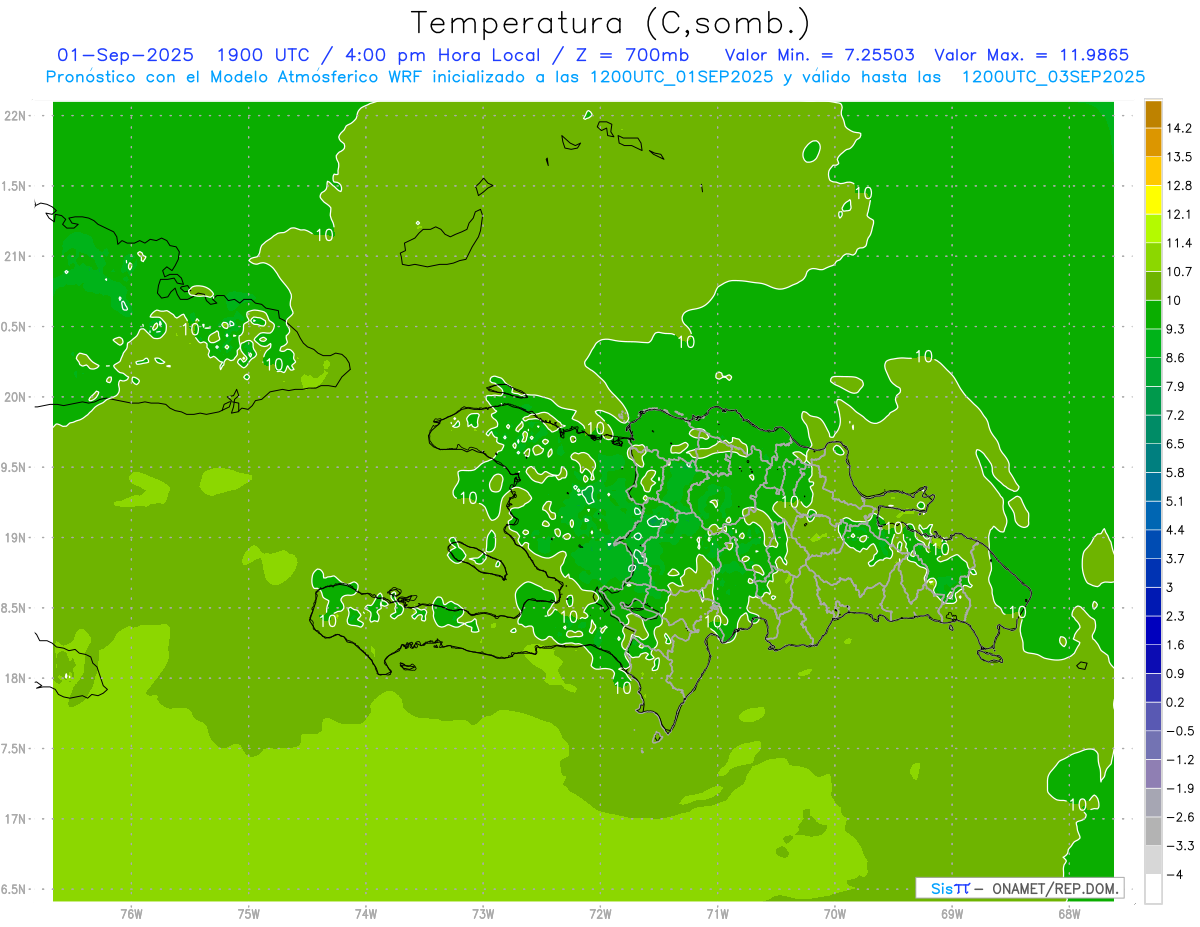Image resolution: width=1200 pixels, height=927 pixels.
Task: Click the 19N latitude axis label
Action: 17,537
